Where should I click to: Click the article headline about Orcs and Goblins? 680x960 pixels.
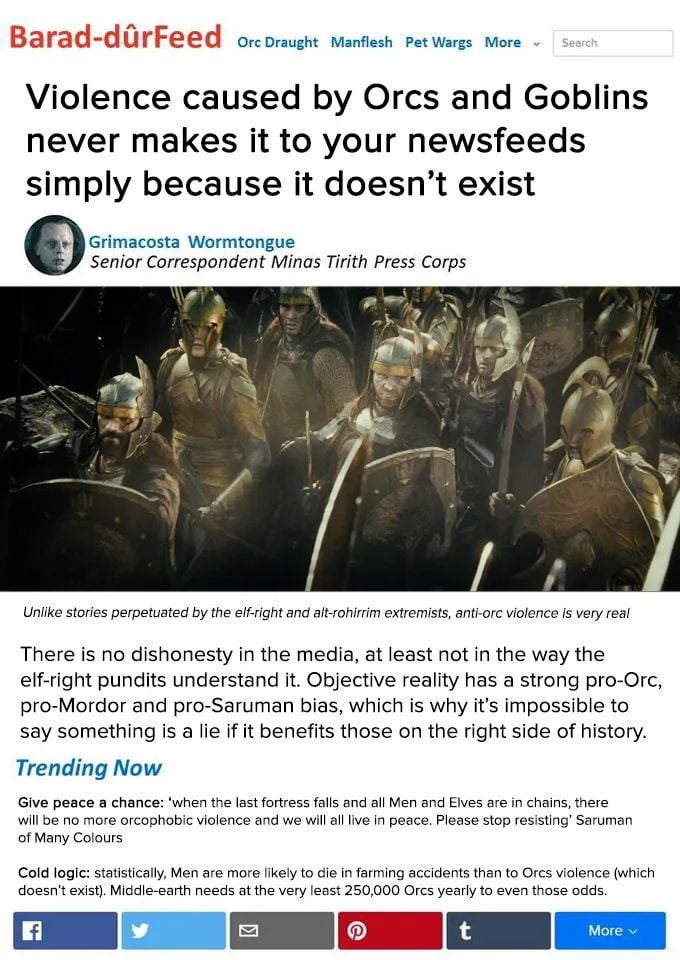337,140
